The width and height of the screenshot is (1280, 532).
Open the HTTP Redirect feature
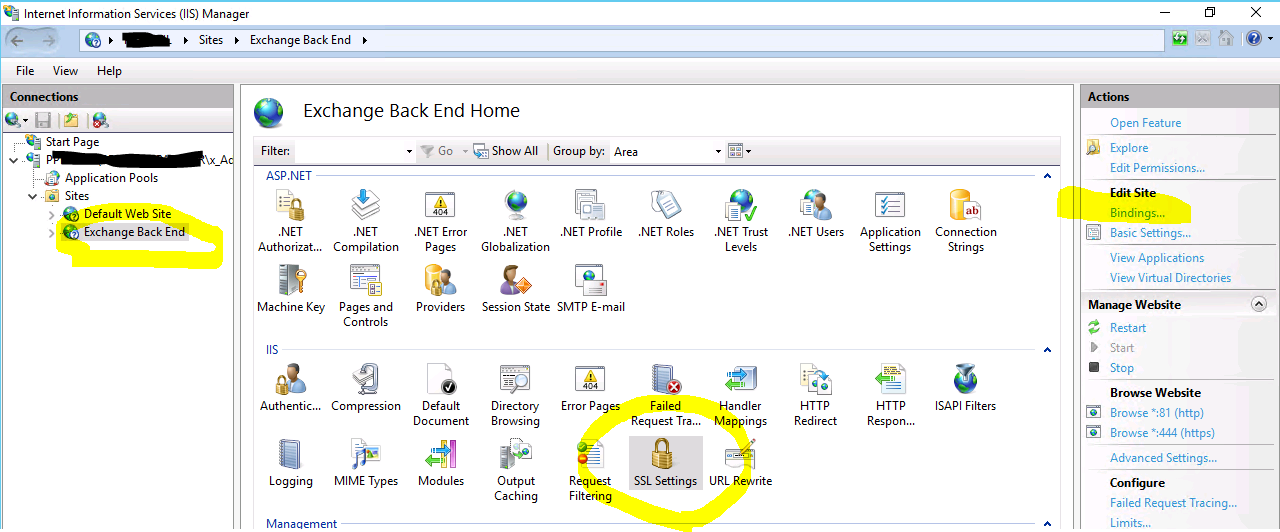(x=816, y=395)
